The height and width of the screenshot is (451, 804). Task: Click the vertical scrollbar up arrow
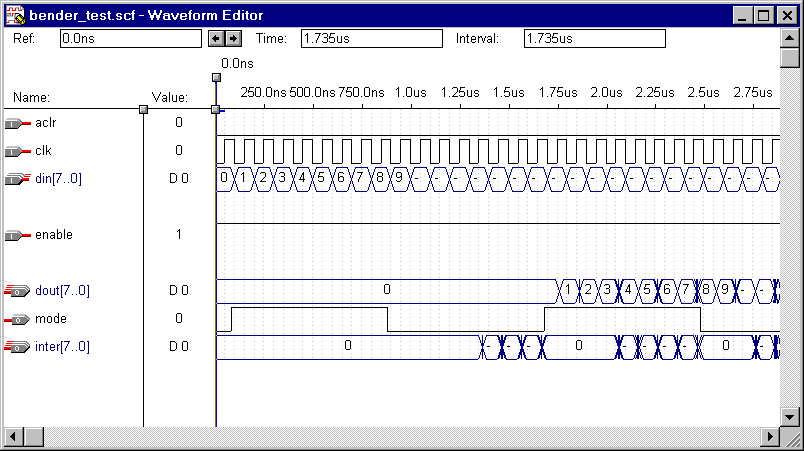coord(790,38)
